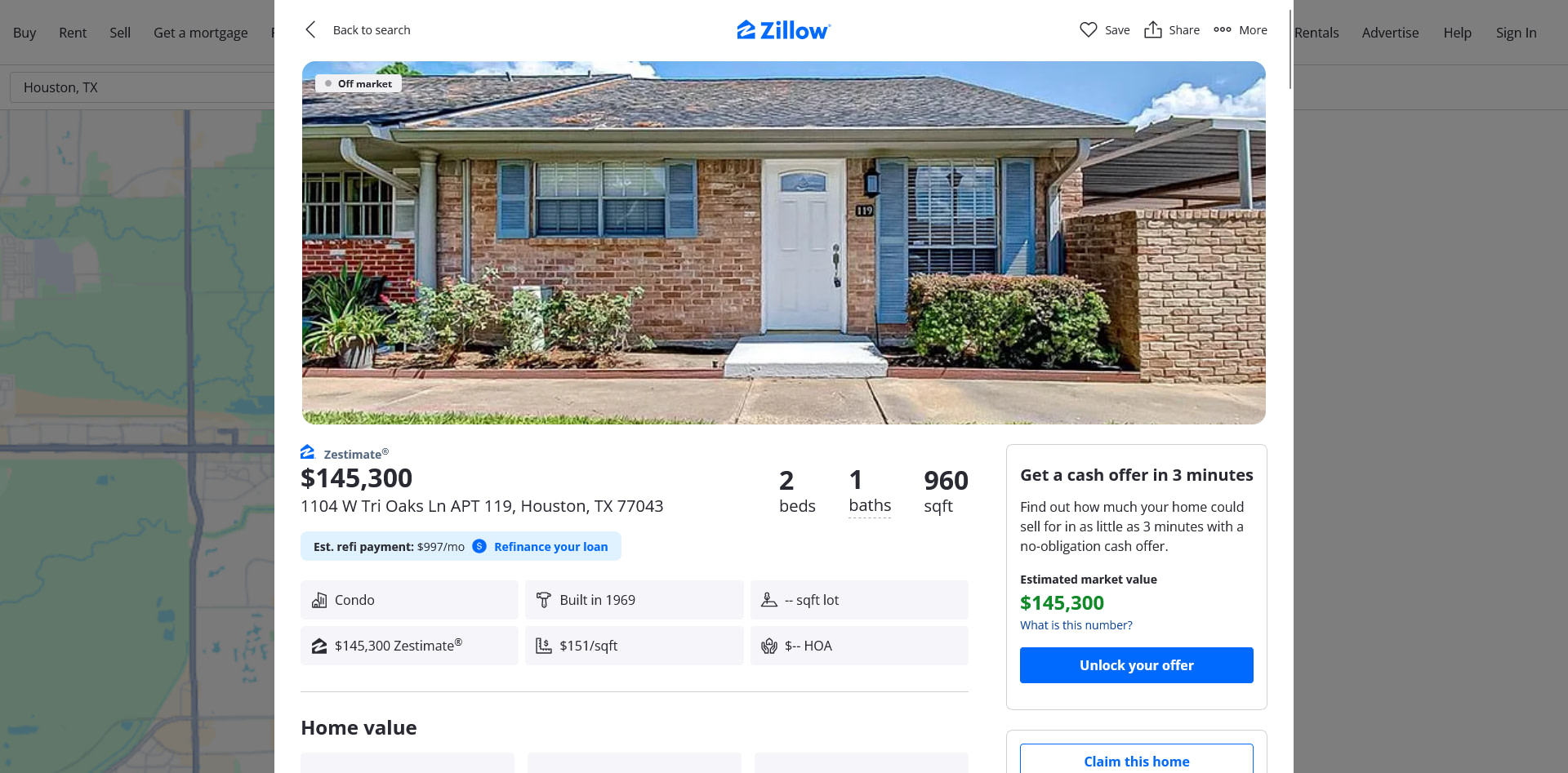Click the HOA hand-coin icon
1568x773 pixels.
(x=769, y=646)
